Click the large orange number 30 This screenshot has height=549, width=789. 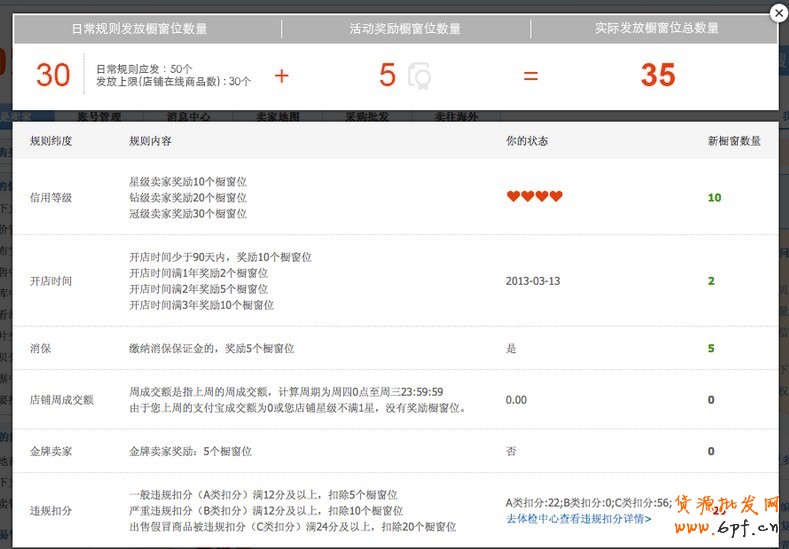pyautogui.click(x=53, y=76)
